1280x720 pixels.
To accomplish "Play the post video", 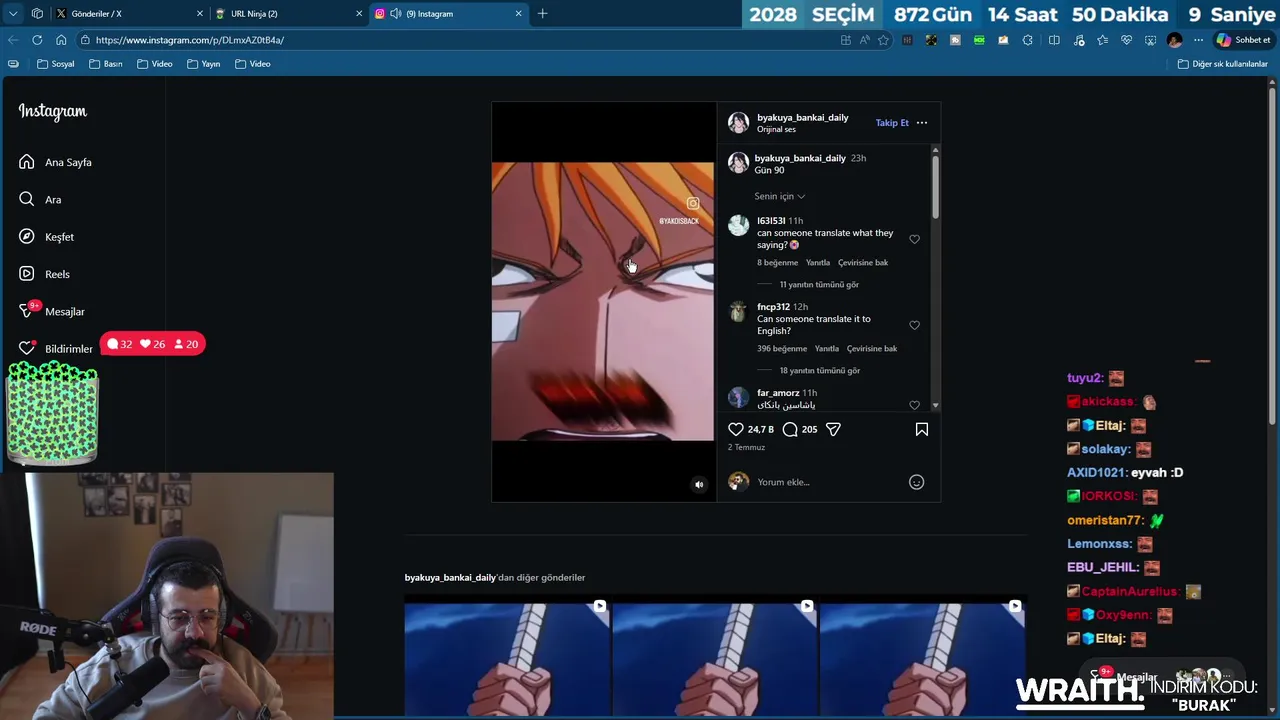I will (x=603, y=301).
